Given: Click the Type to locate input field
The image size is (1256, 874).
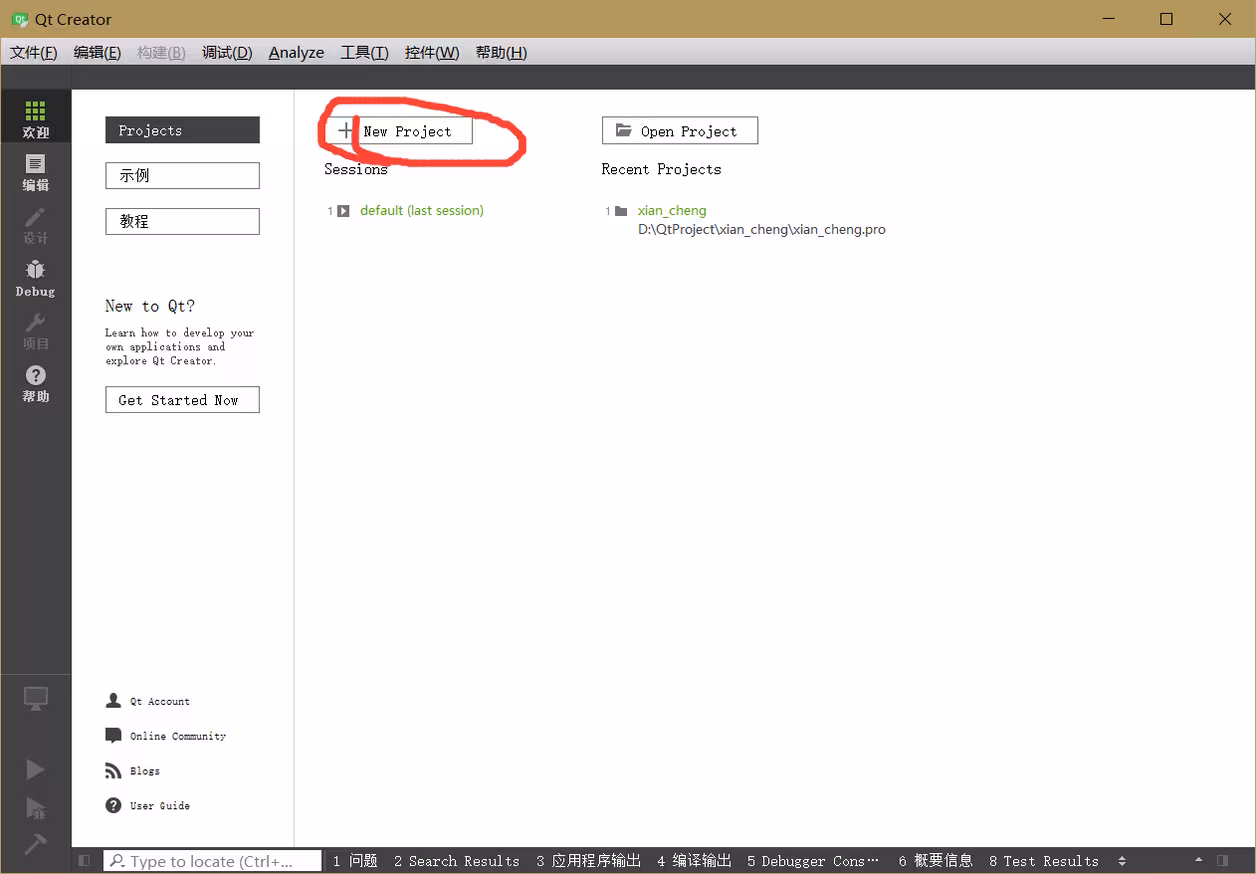Looking at the screenshot, I should [213, 861].
